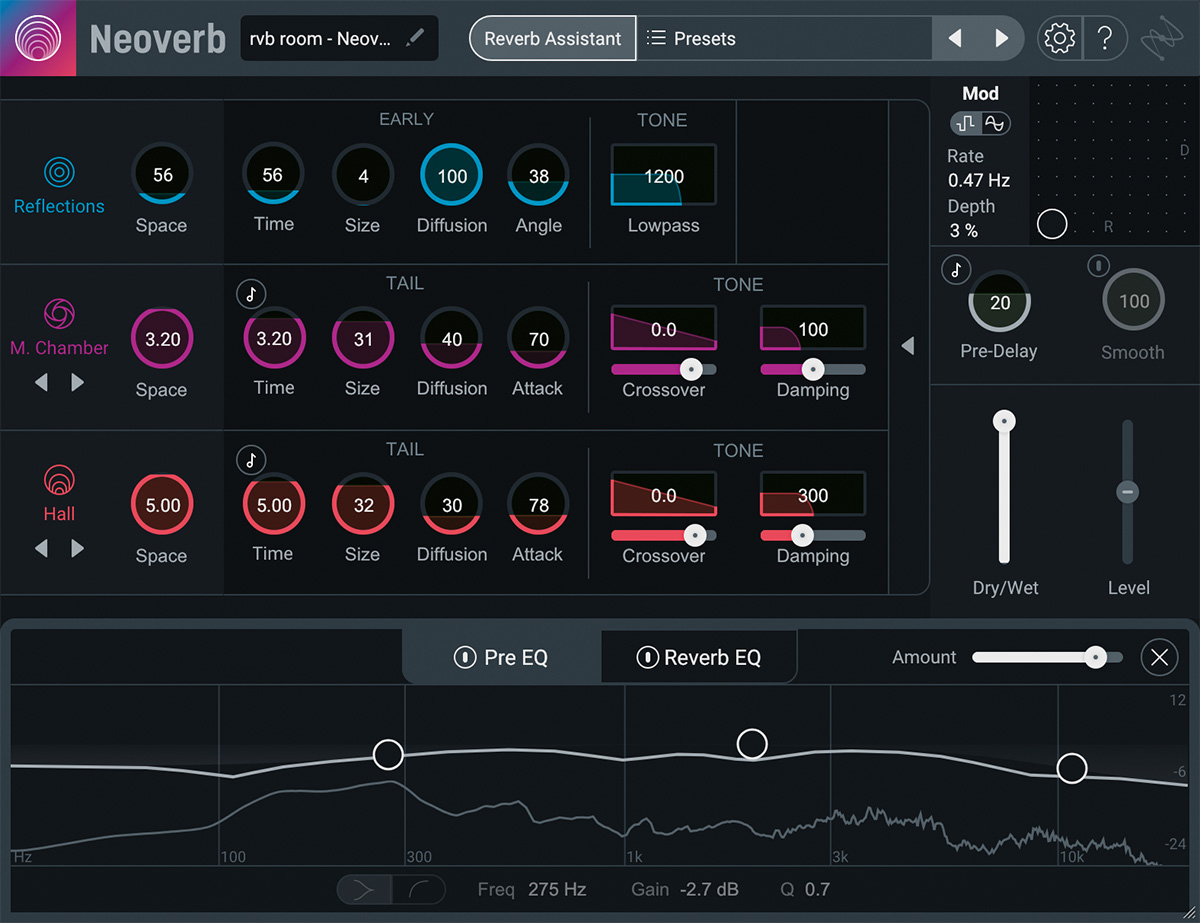
Task: Click the Q value 0.7
Action: pos(817,889)
